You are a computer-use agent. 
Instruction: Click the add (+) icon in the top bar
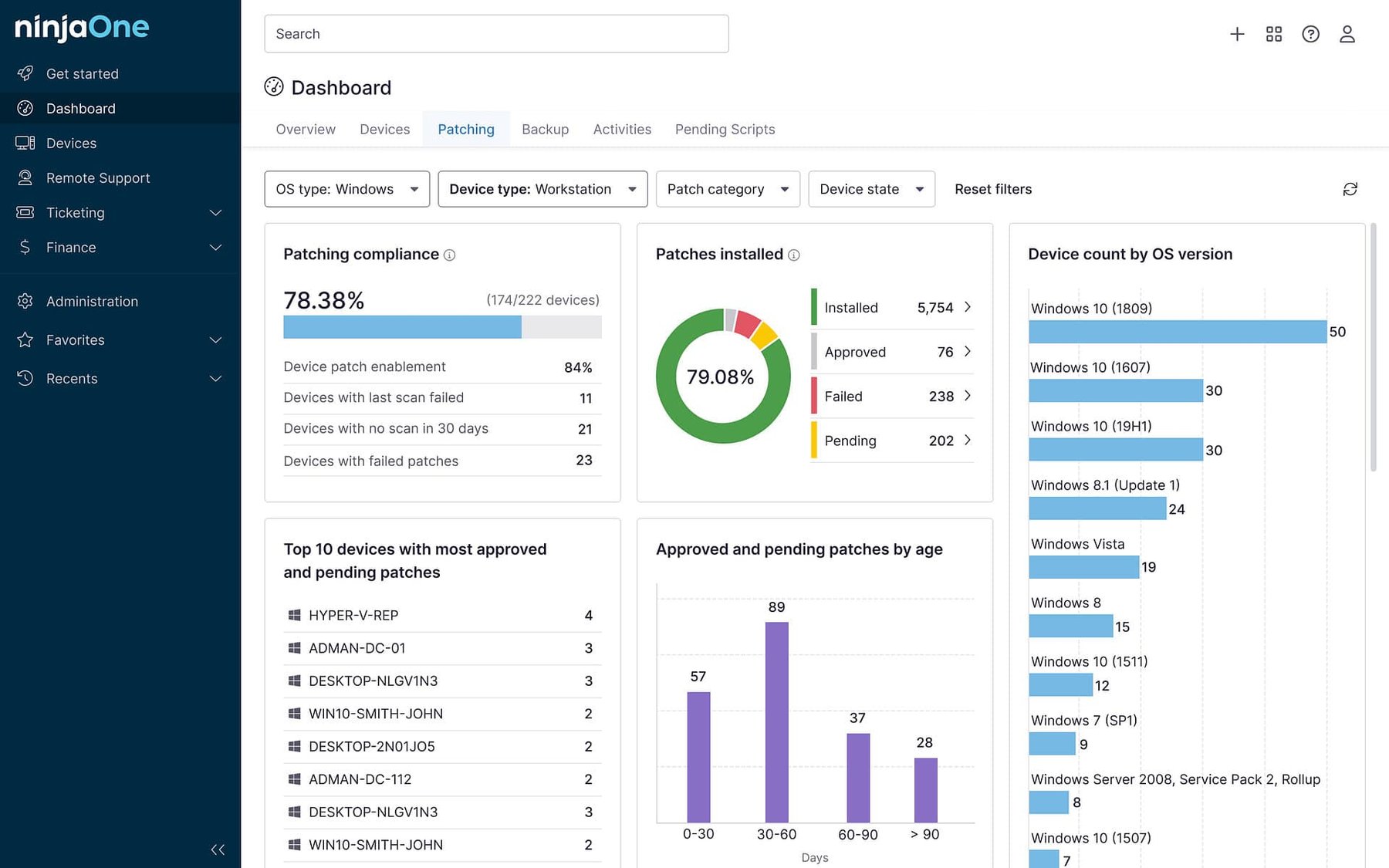point(1237,34)
